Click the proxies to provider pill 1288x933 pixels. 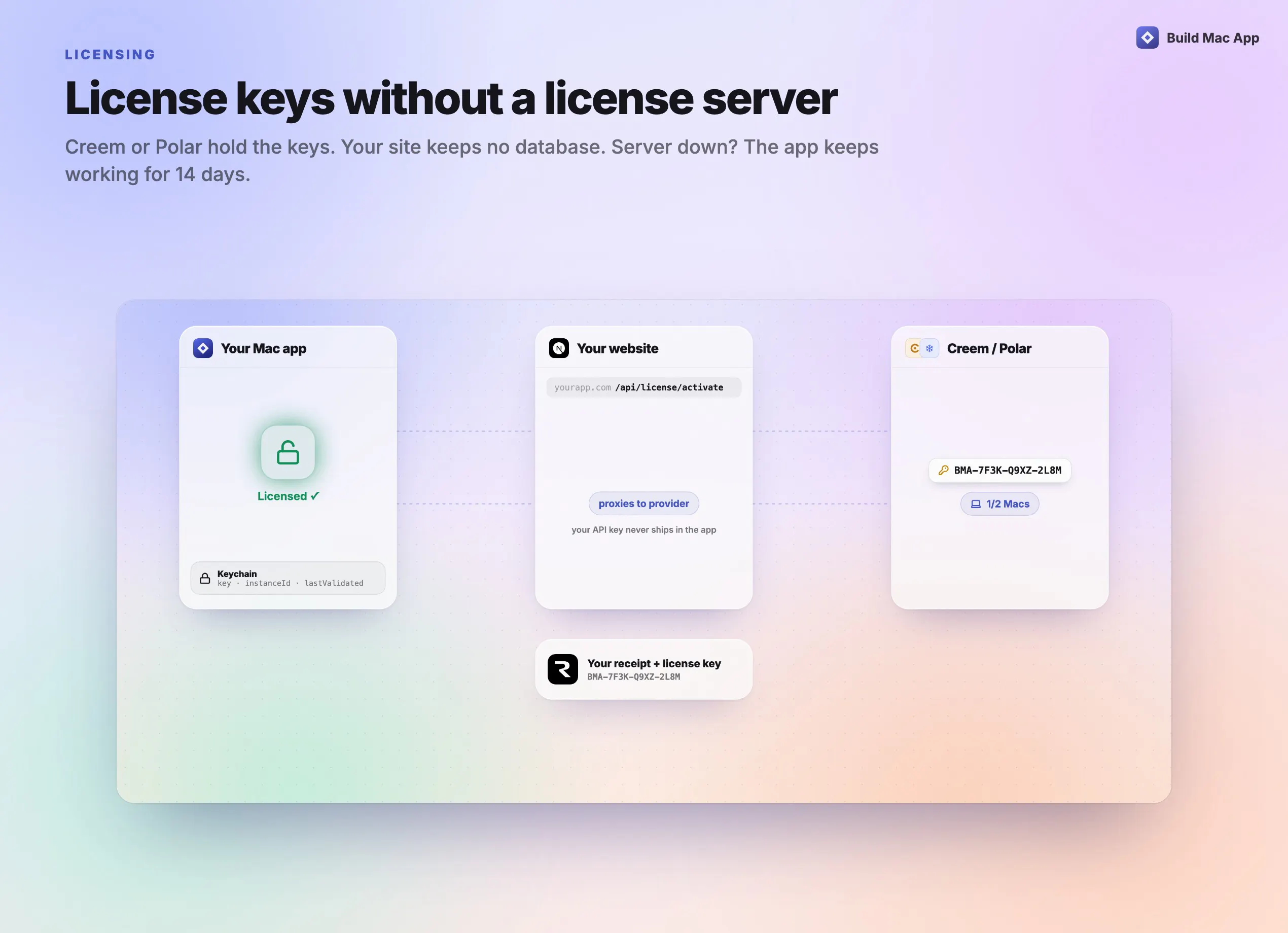643,504
